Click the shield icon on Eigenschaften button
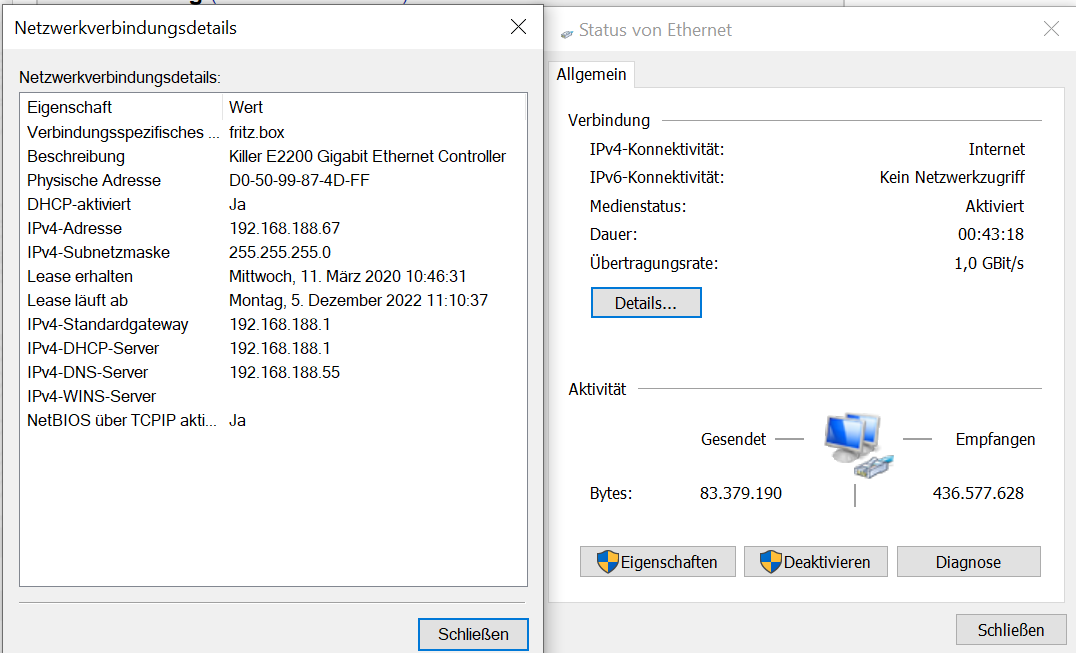 tap(607, 562)
